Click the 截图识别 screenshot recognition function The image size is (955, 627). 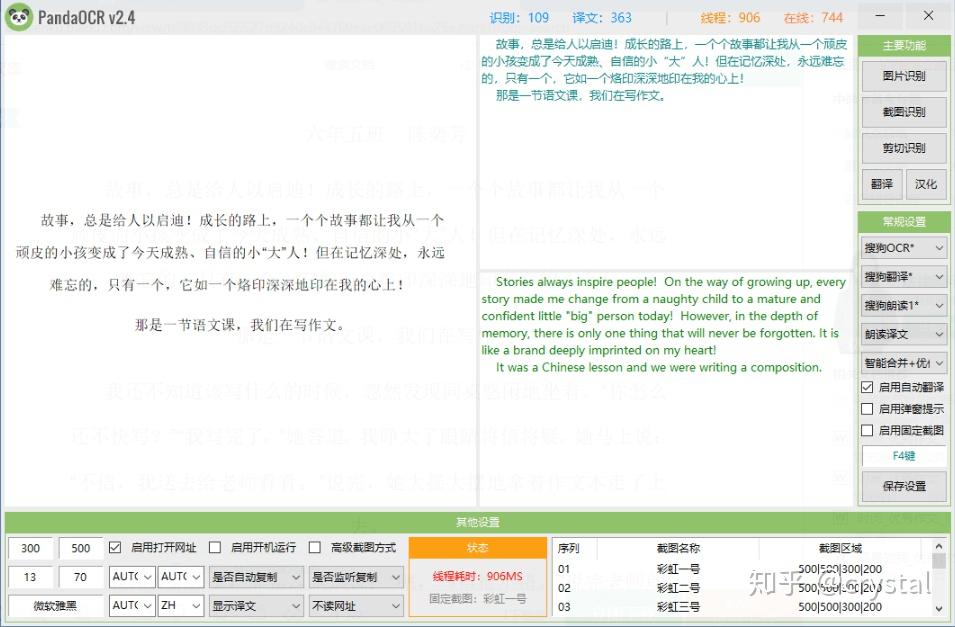point(903,113)
